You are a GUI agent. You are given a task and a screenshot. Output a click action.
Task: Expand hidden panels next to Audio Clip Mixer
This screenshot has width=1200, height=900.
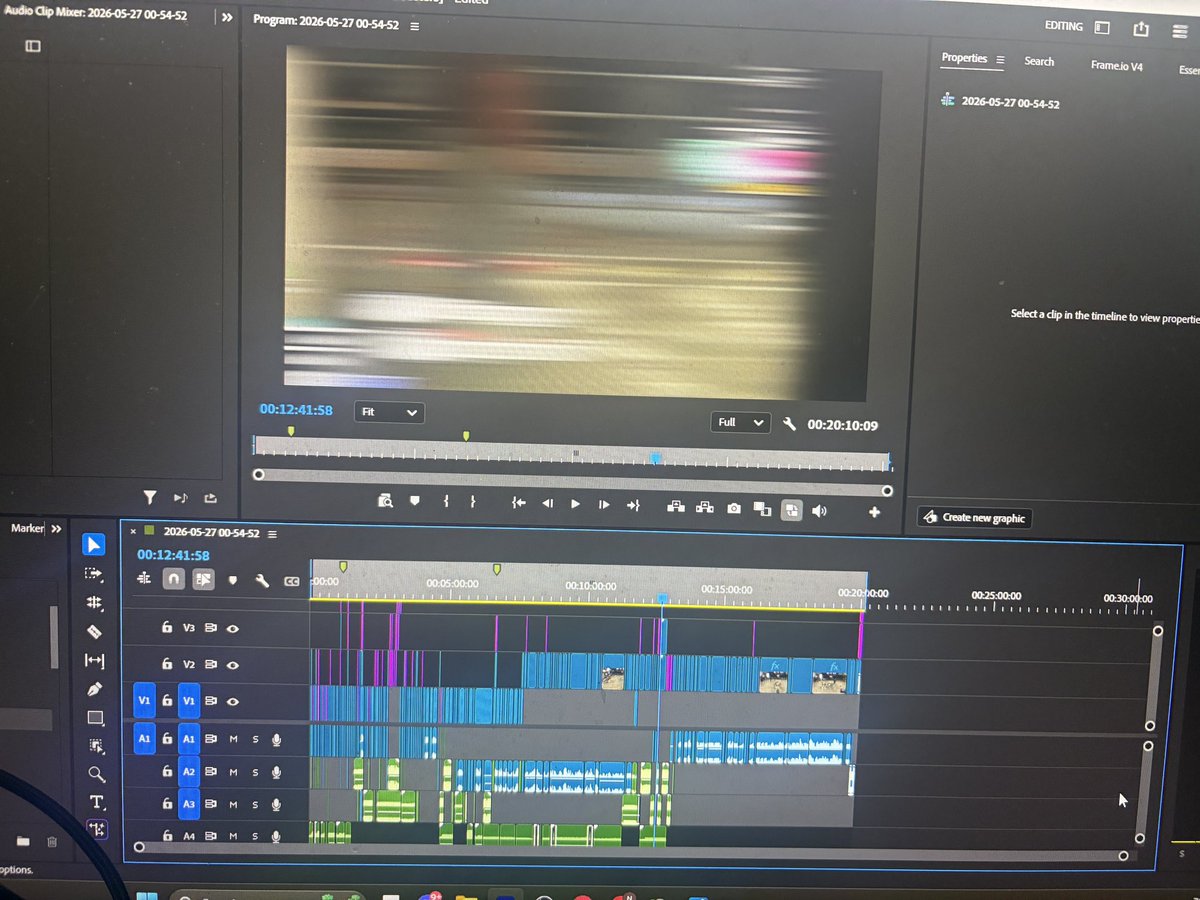pos(226,18)
